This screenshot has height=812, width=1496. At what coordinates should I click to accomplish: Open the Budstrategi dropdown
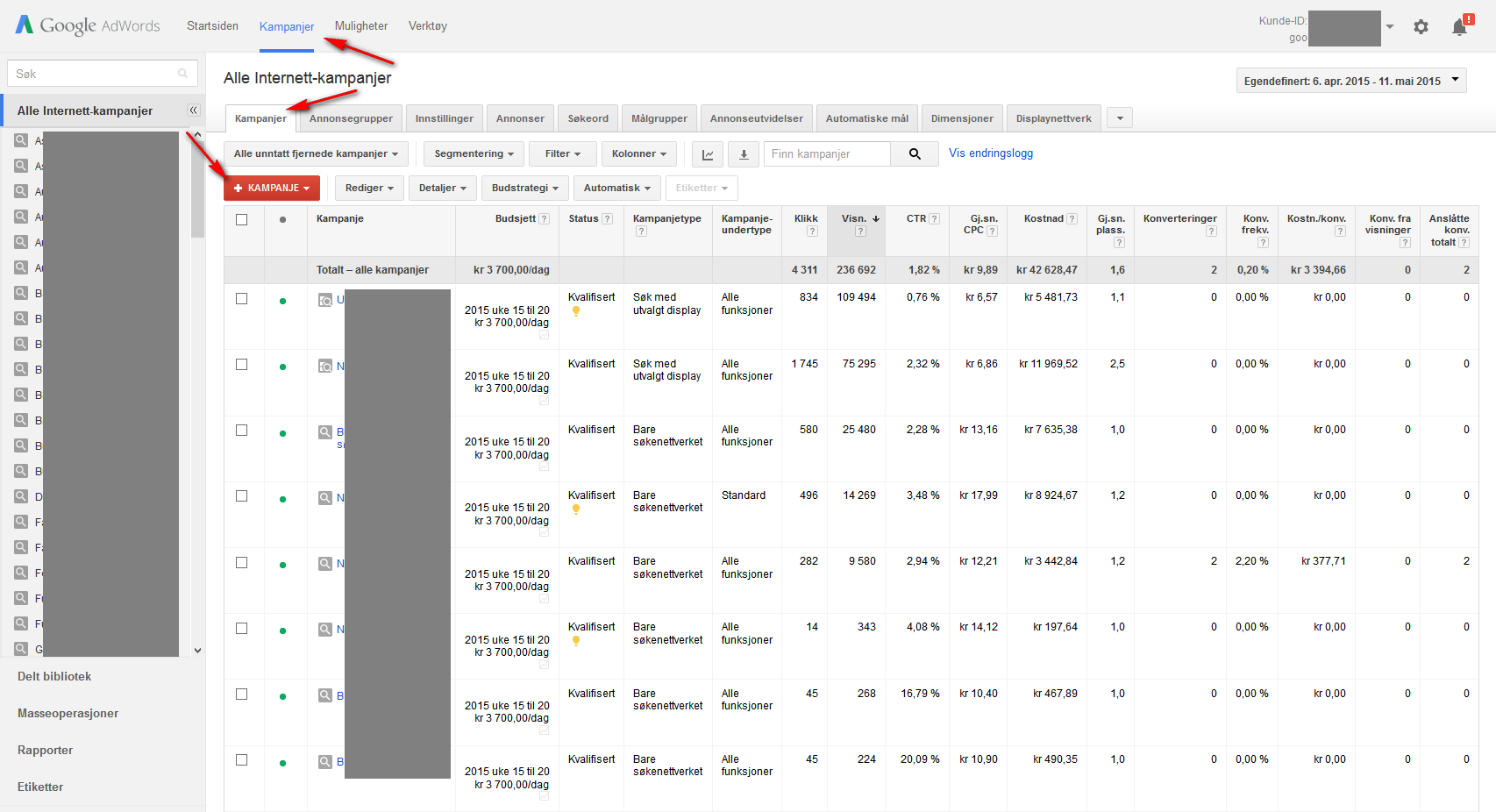pos(524,189)
